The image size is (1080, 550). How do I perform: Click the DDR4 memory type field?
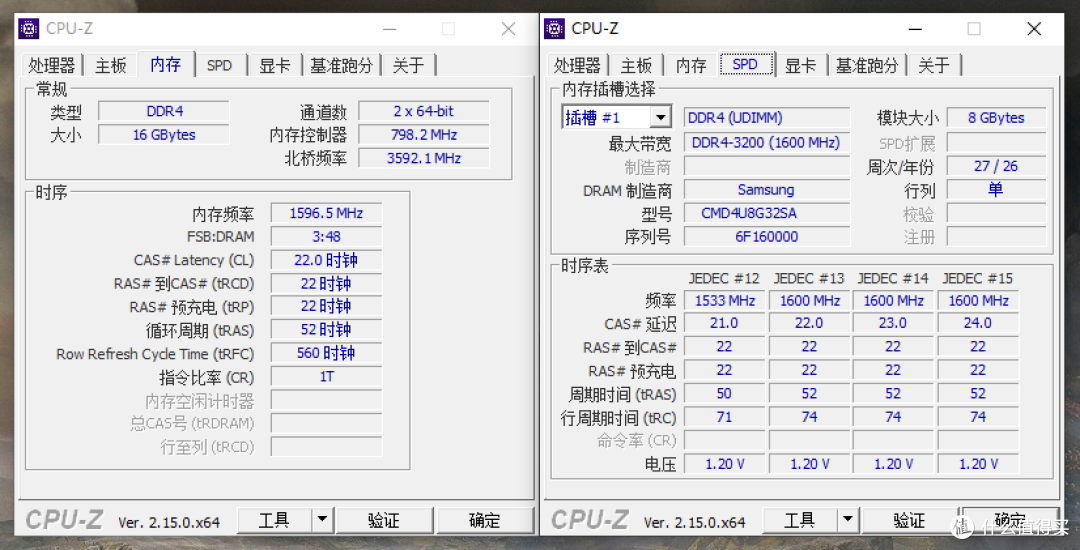click(x=164, y=111)
